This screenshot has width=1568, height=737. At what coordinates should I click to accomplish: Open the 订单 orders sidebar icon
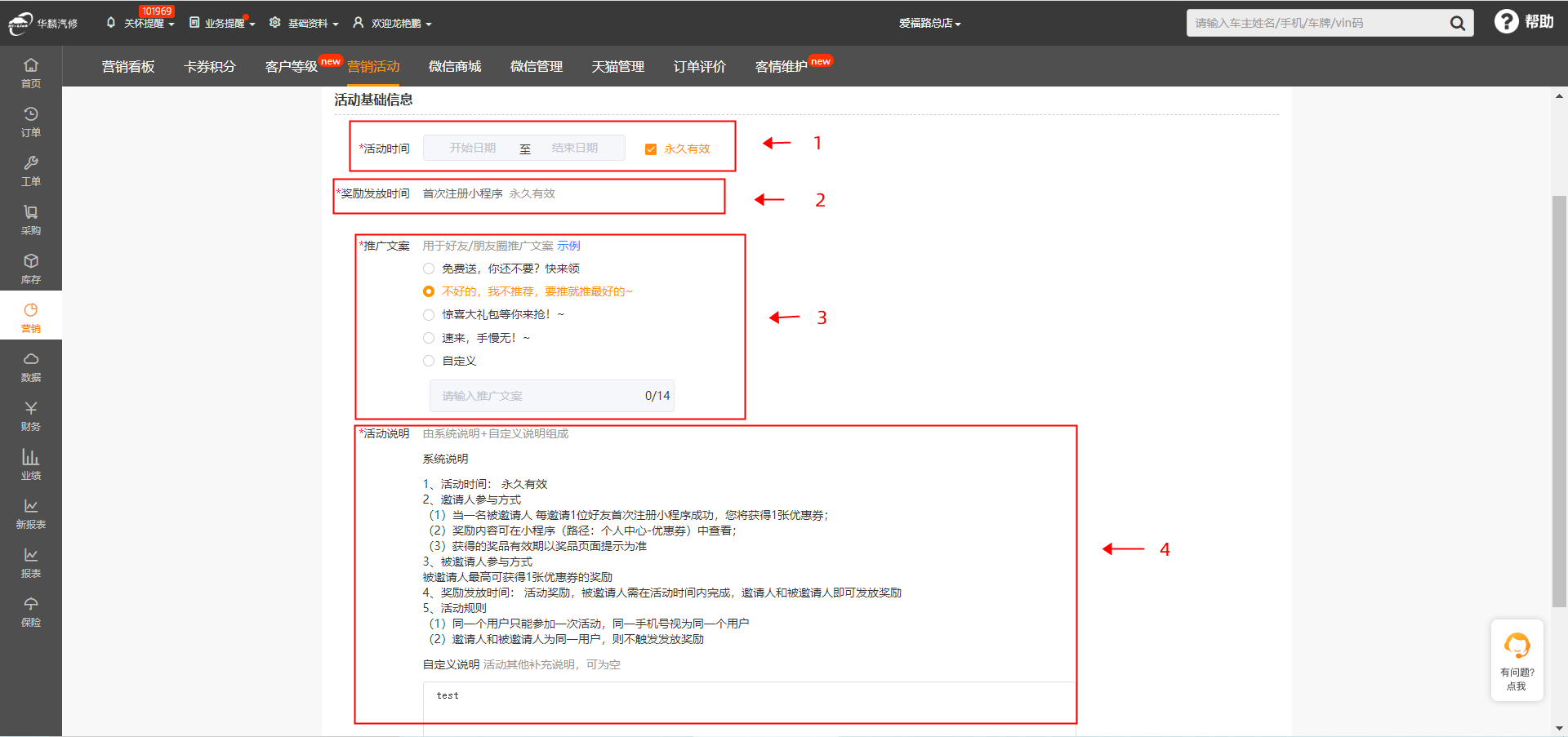coord(30,121)
